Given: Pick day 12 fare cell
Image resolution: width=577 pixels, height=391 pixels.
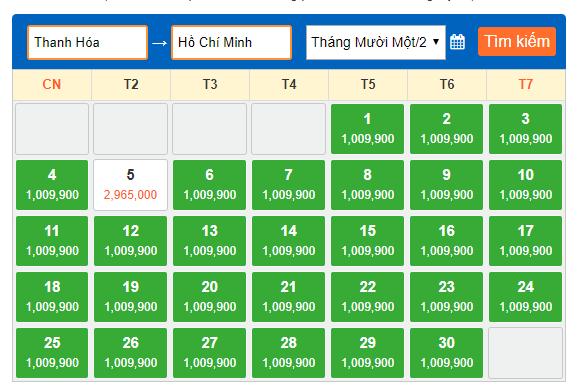Looking at the screenshot, I should (130, 241).
